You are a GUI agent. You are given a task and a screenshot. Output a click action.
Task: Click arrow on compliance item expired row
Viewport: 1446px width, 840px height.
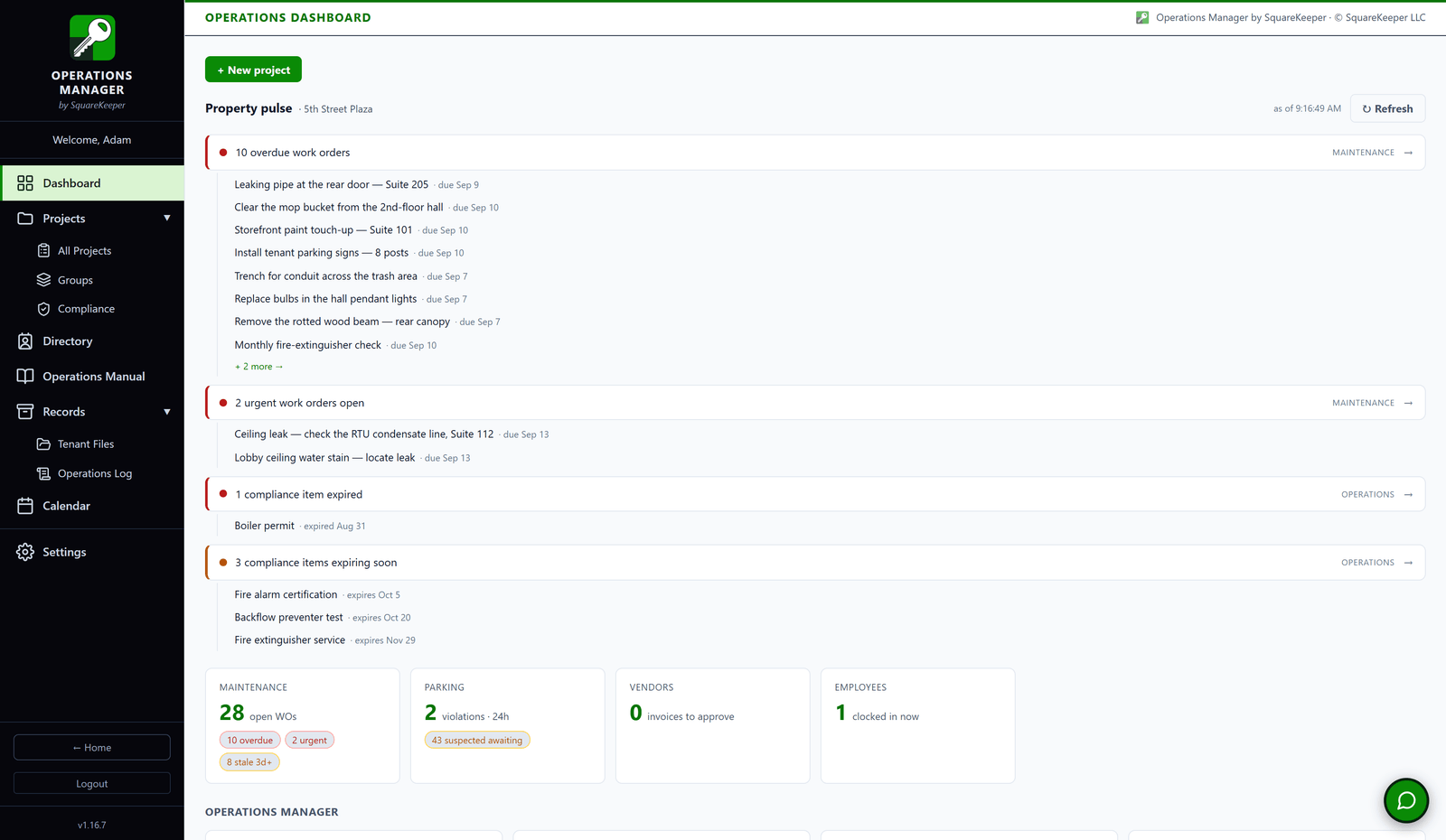1408,494
